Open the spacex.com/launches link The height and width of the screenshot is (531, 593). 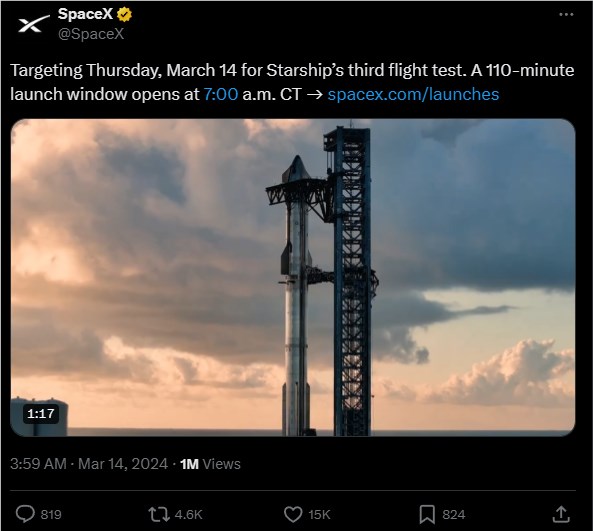pyautogui.click(x=413, y=94)
